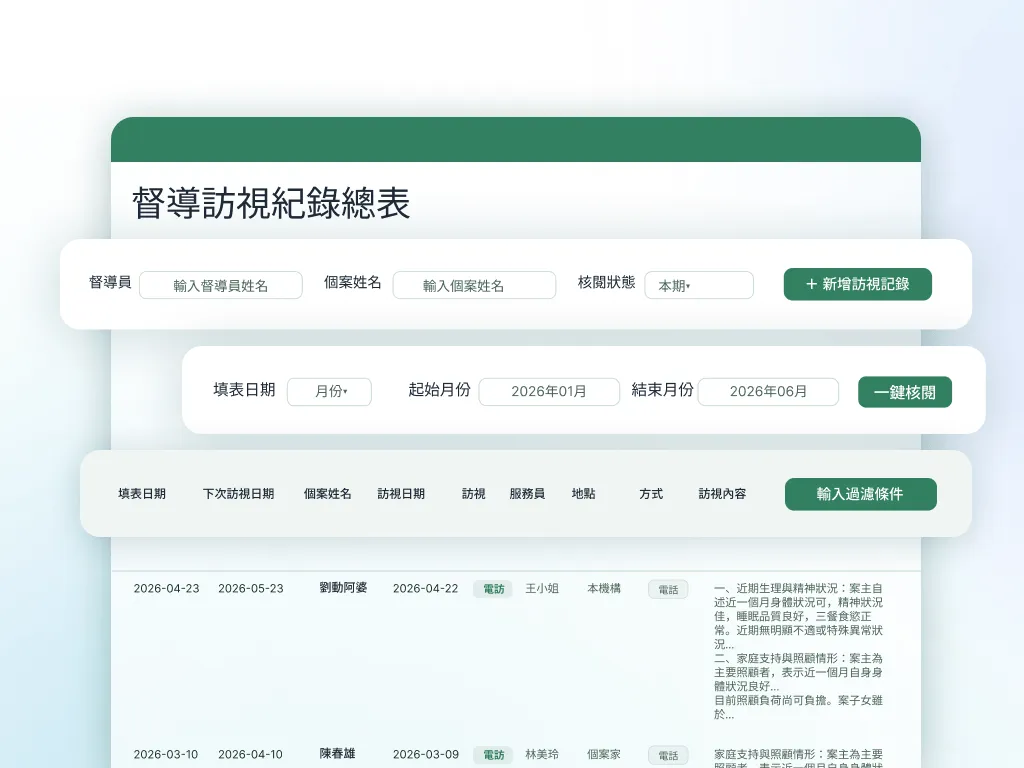Viewport: 1024px width, 768px height.
Task: Click the 訪視日期 column header
Action: coord(401,494)
